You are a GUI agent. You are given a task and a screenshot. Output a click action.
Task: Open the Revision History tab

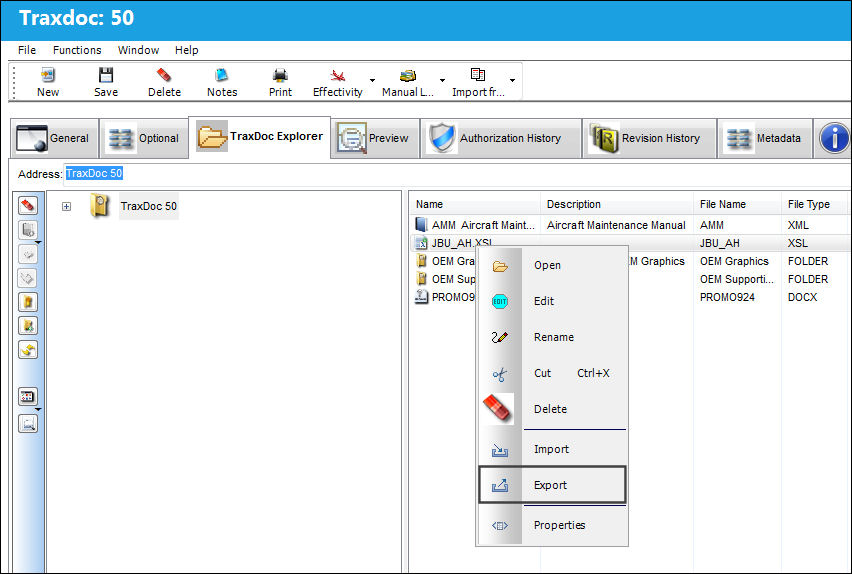(649, 138)
